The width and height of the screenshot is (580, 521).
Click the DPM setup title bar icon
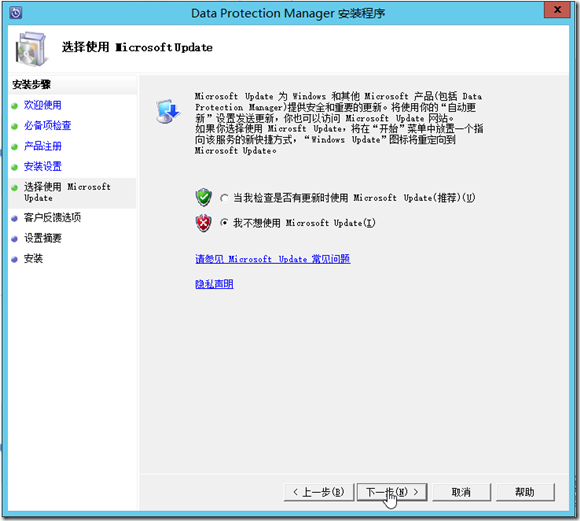[16, 13]
